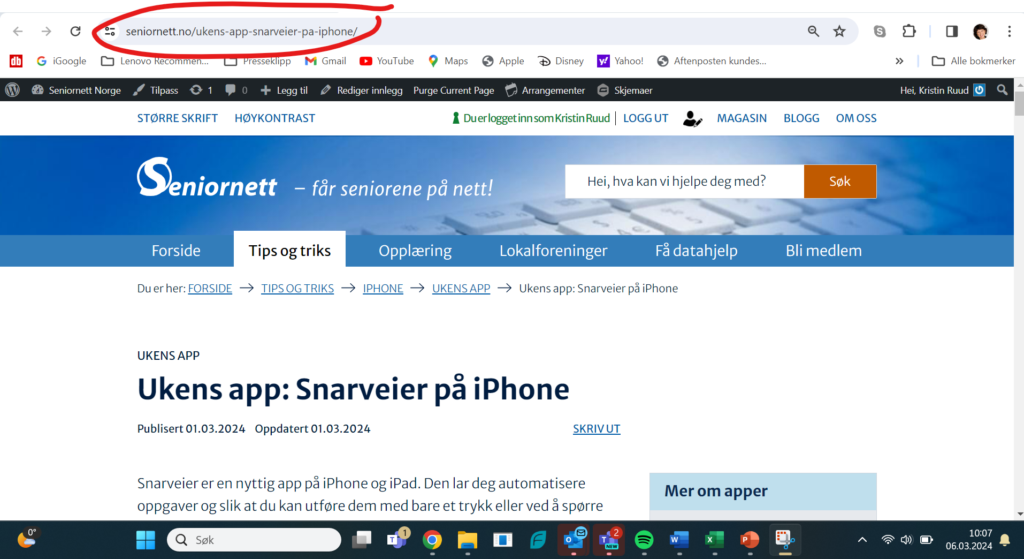The width and height of the screenshot is (1024, 559).
Task: Launch Excel from the taskbar
Action: pyautogui.click(x=714, y=540)
